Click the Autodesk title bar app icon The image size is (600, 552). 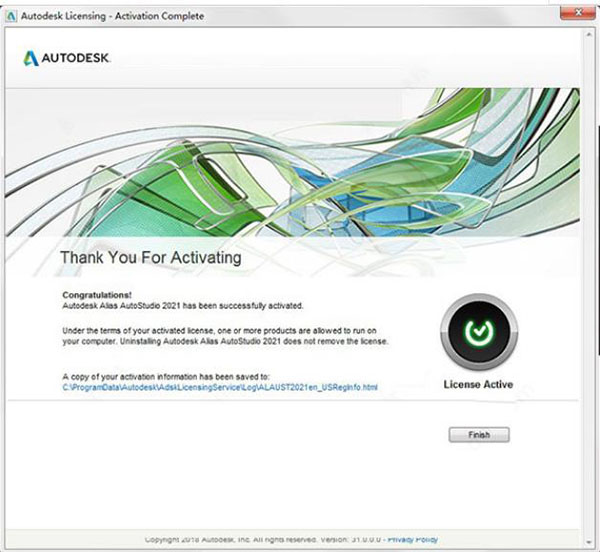11,16
